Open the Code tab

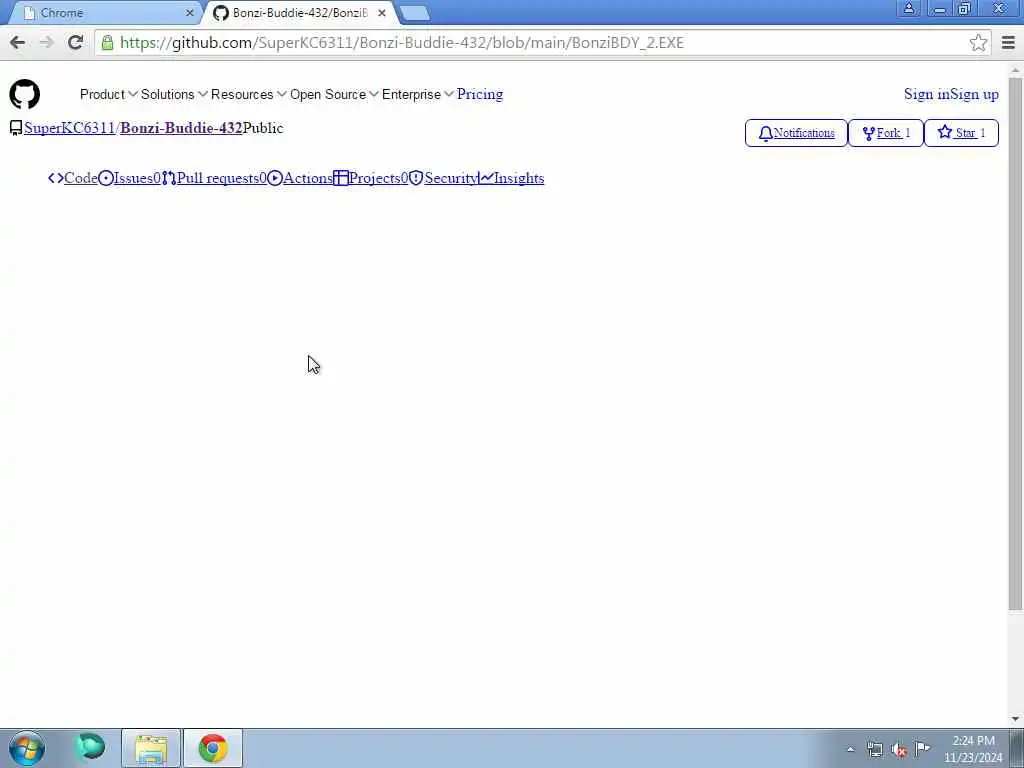(x=73, y=178)
